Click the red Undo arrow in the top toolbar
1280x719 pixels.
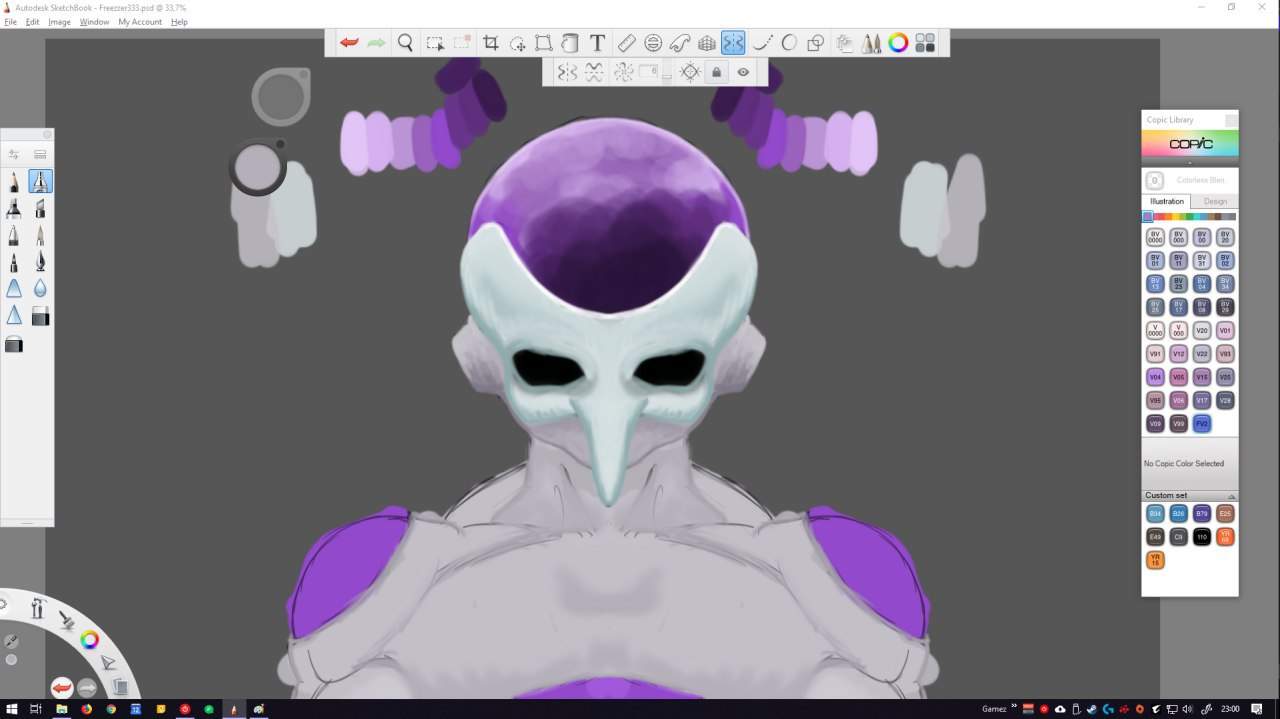[x=349, y=43]
